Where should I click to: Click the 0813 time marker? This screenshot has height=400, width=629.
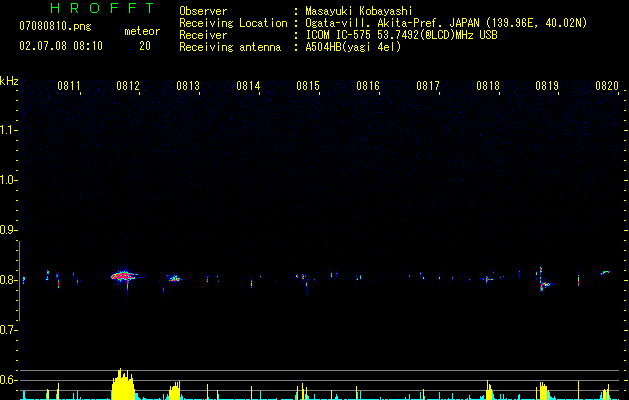pyautogui.click(x=188, y=85)
